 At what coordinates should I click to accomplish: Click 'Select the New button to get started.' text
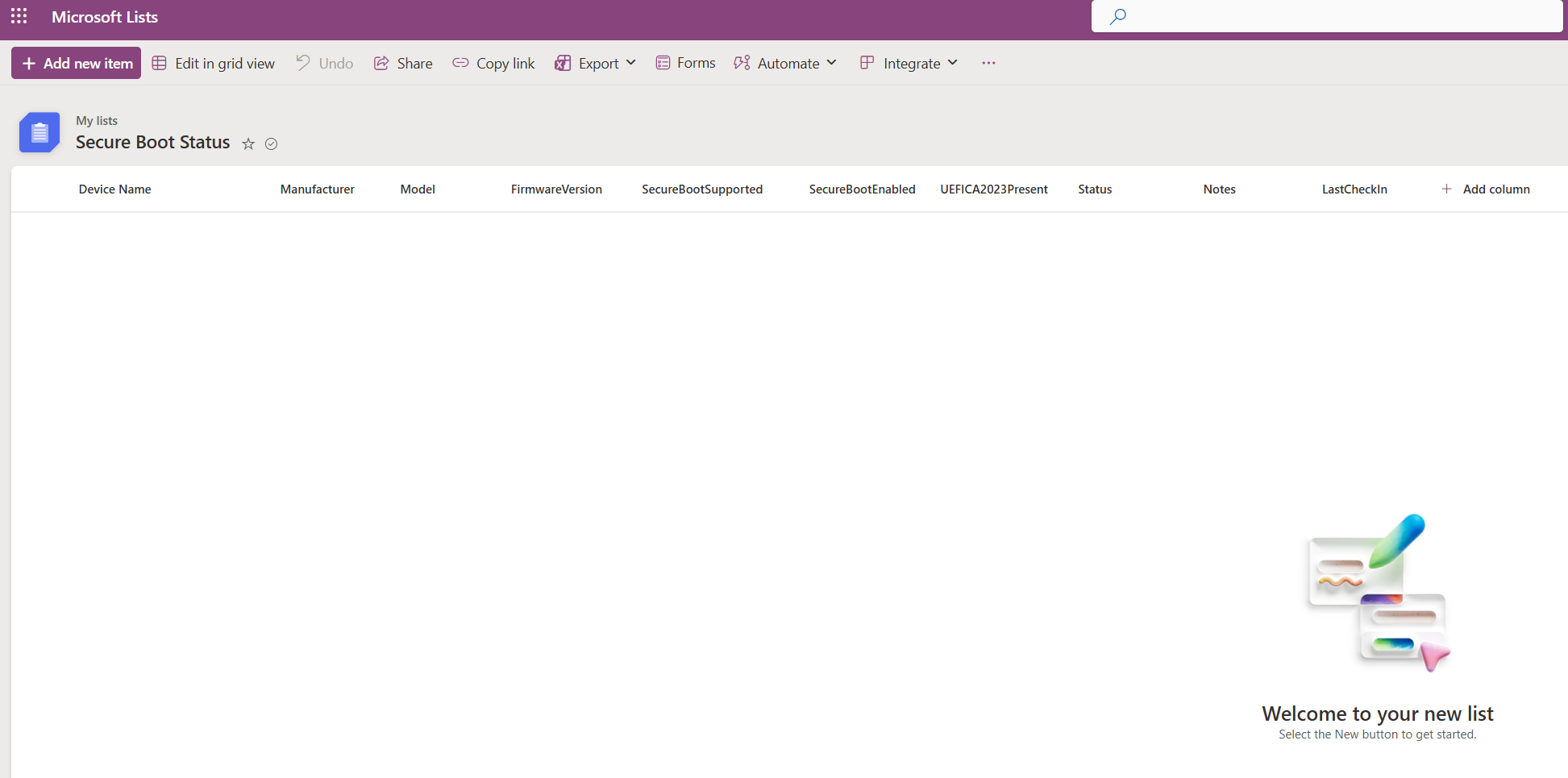(1378, 734)
